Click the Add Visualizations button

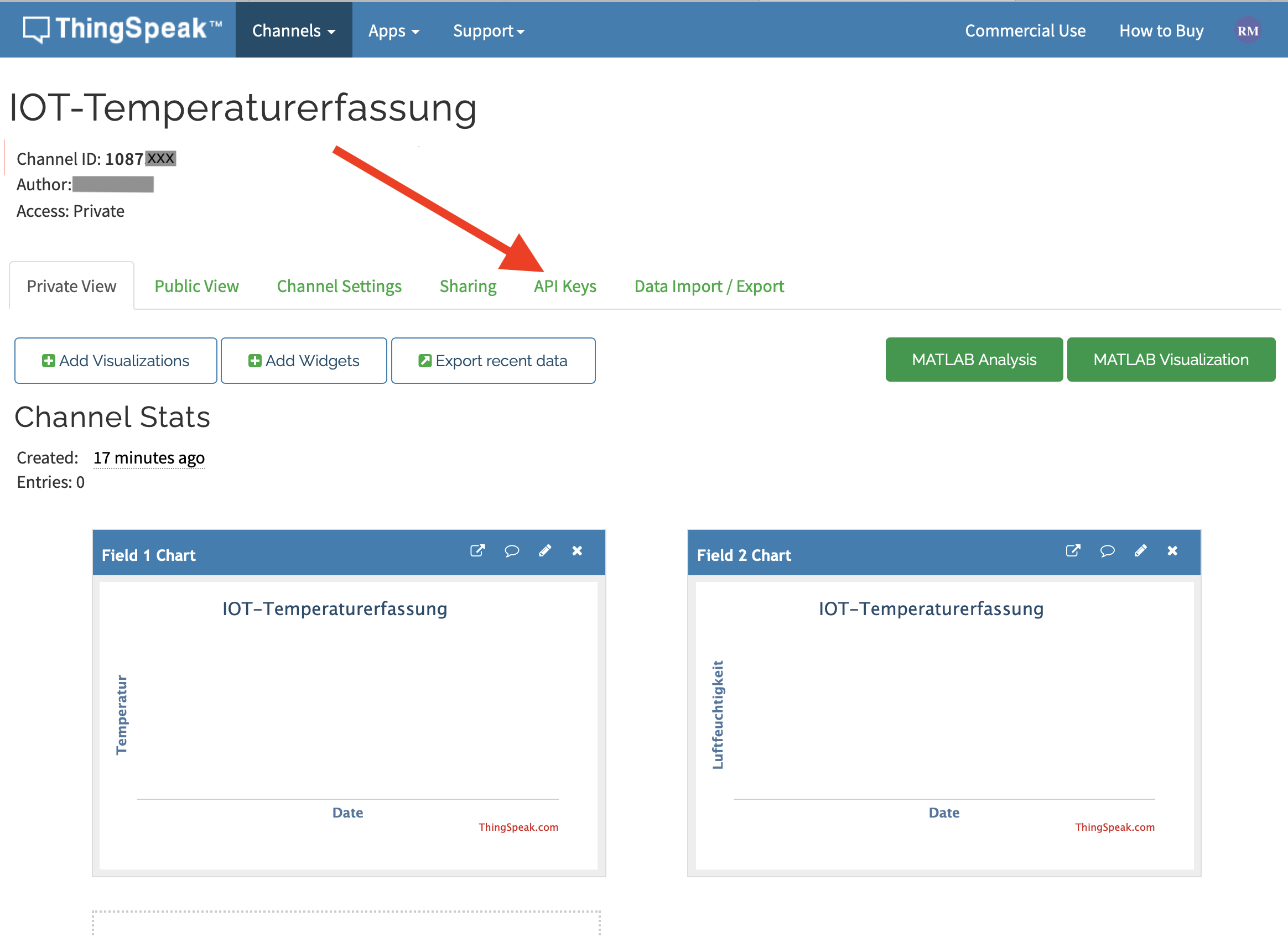(116, 360)
